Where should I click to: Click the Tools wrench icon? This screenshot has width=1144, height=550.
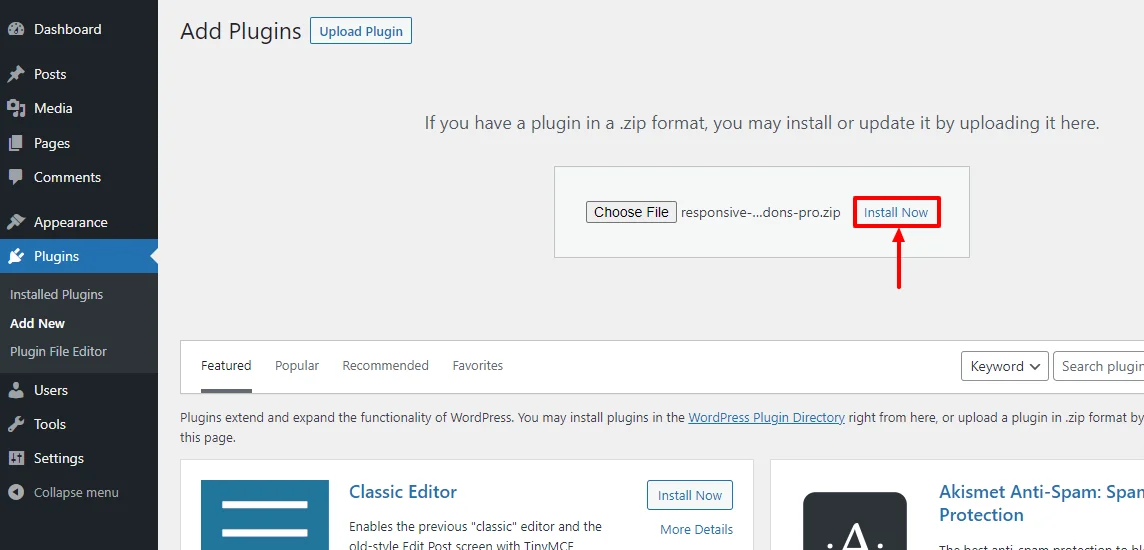[x=16, y=425]
